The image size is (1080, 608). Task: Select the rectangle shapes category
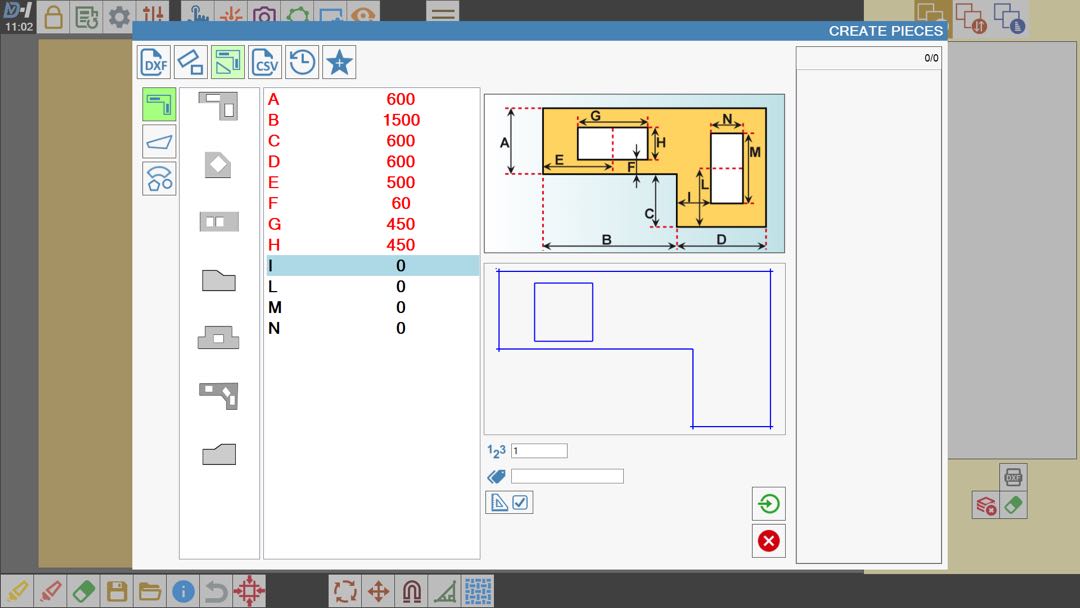click(158, 103)
